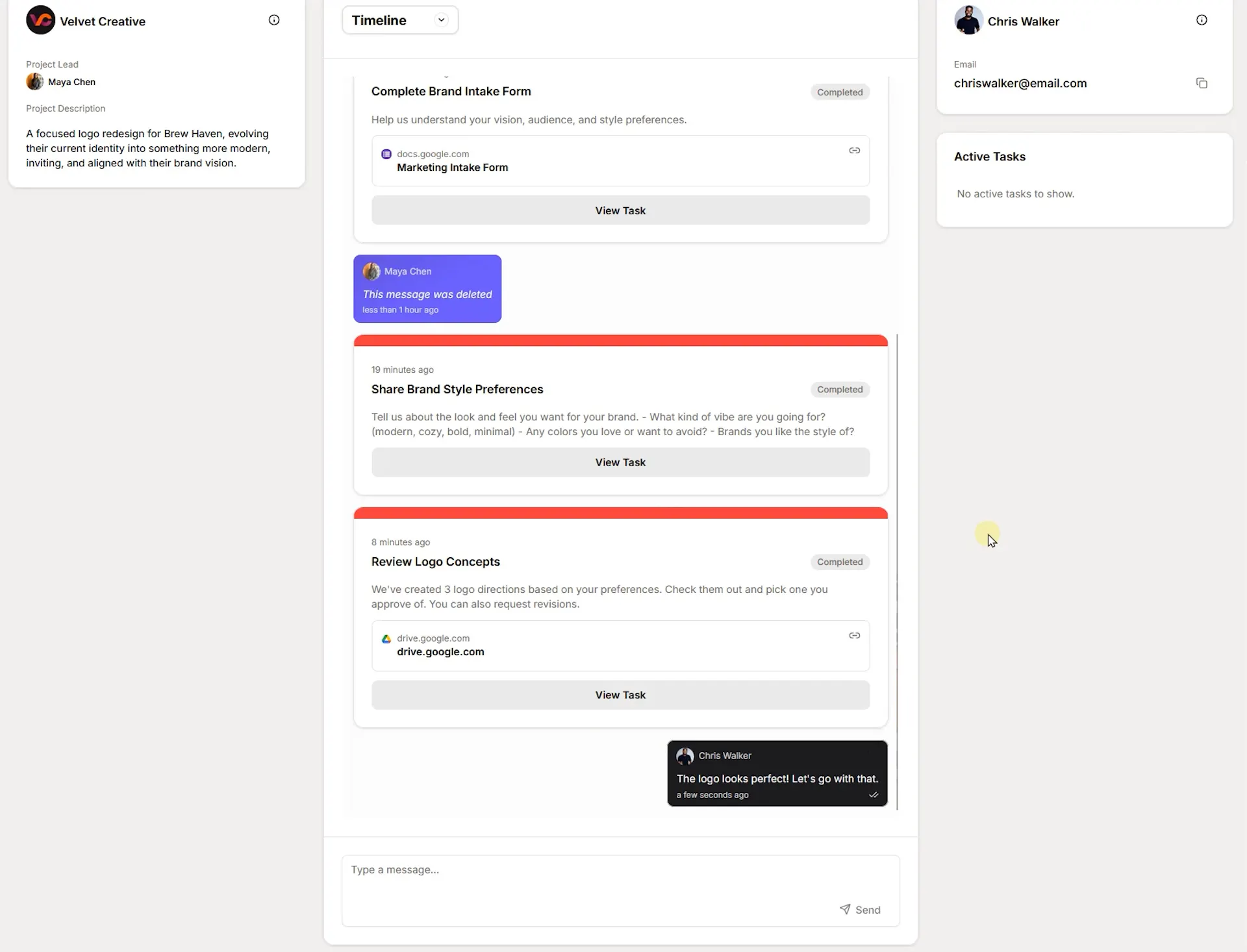Click Completed badge on Review Logo Concepts
Viewport: 1247px width, 952px height.
840,562
